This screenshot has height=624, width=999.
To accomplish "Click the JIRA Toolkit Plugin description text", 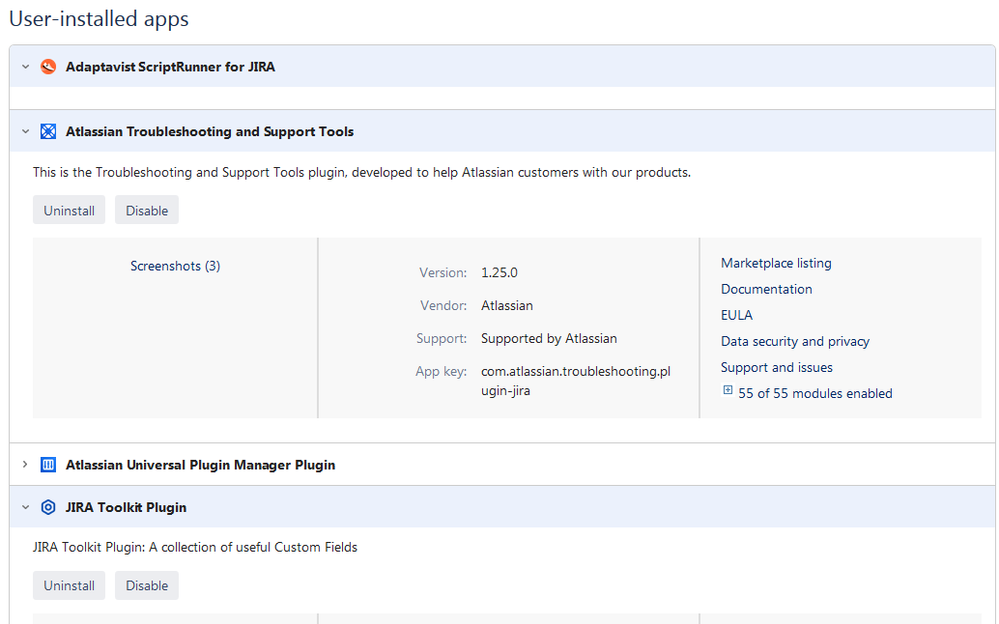I will (195, 548).
